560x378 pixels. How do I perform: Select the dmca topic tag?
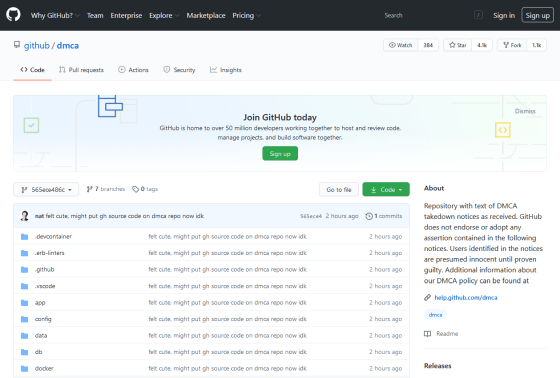pos(435,315)
